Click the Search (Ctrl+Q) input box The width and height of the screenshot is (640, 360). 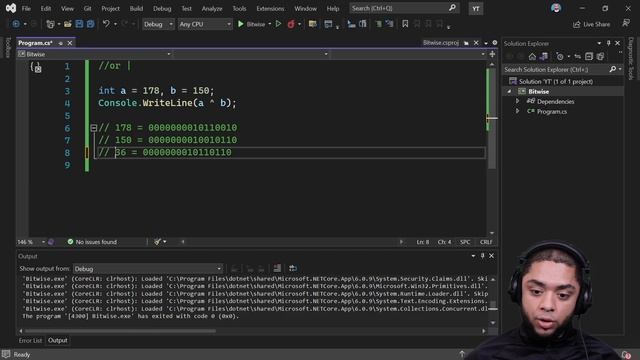tap(404, 8)
